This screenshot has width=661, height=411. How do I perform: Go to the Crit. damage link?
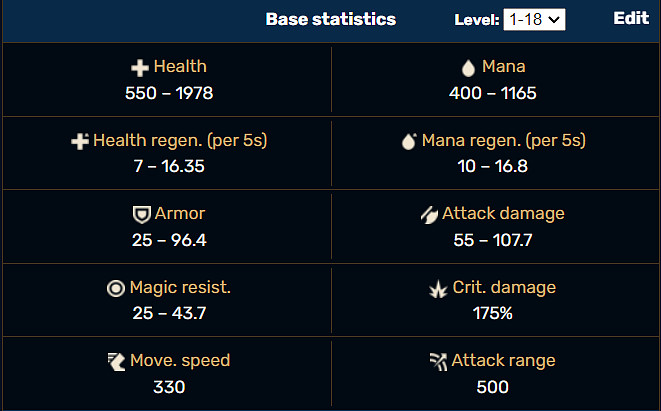(503, 288)
